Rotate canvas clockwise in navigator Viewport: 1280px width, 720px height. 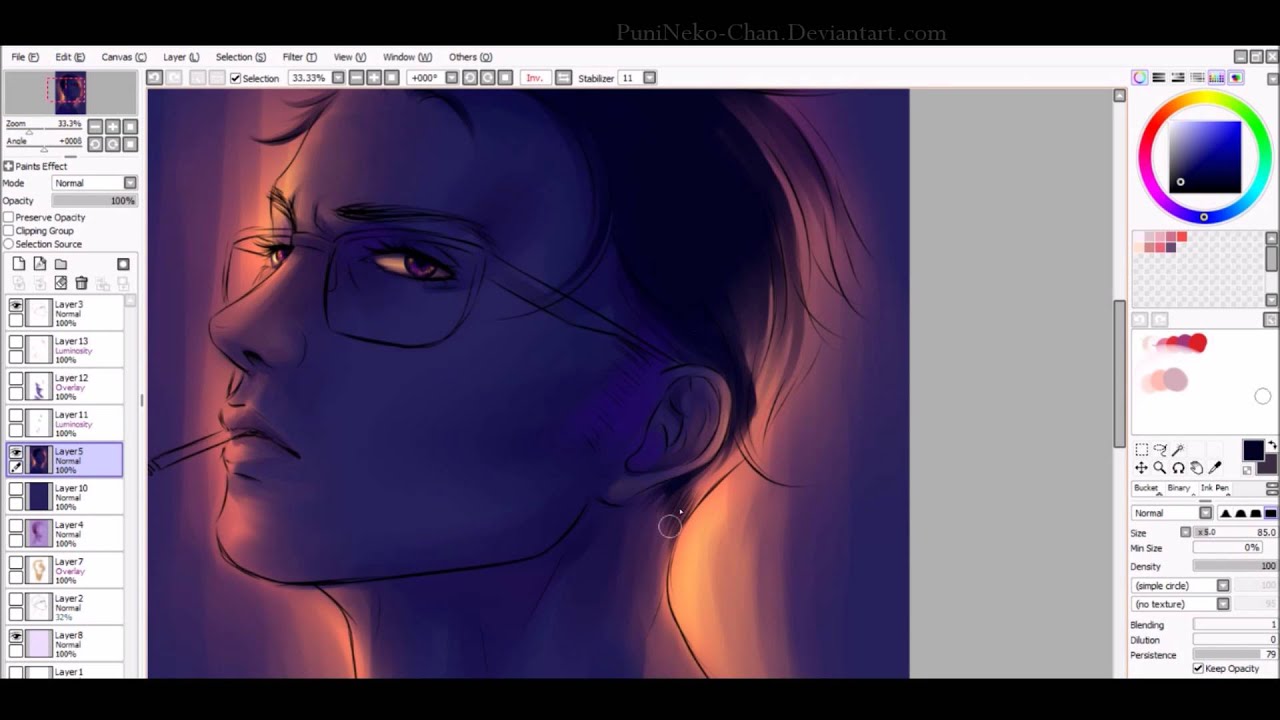point(113,144)
